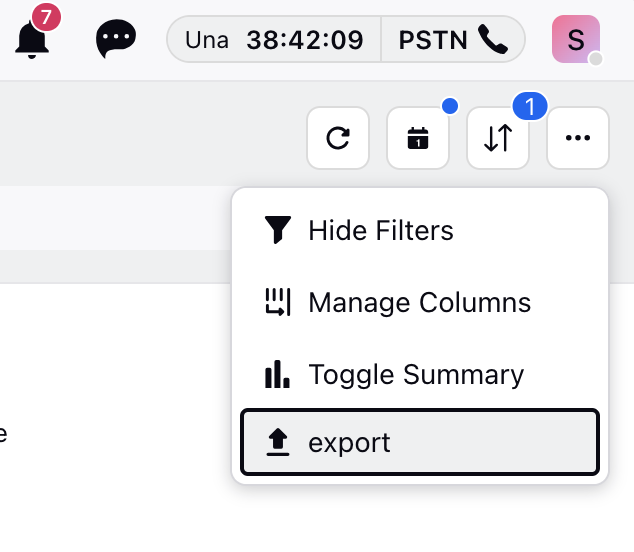This screenshot has height=552, width=634.
Task: Click the Una timer 38:42:09 status
Action: coord(274,40)
